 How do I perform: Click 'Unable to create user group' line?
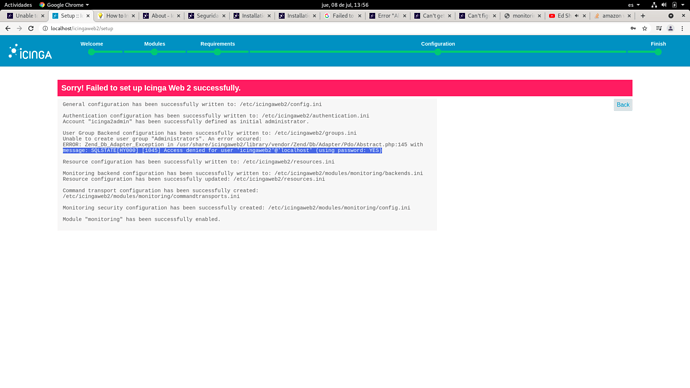(x=162, y=139)
